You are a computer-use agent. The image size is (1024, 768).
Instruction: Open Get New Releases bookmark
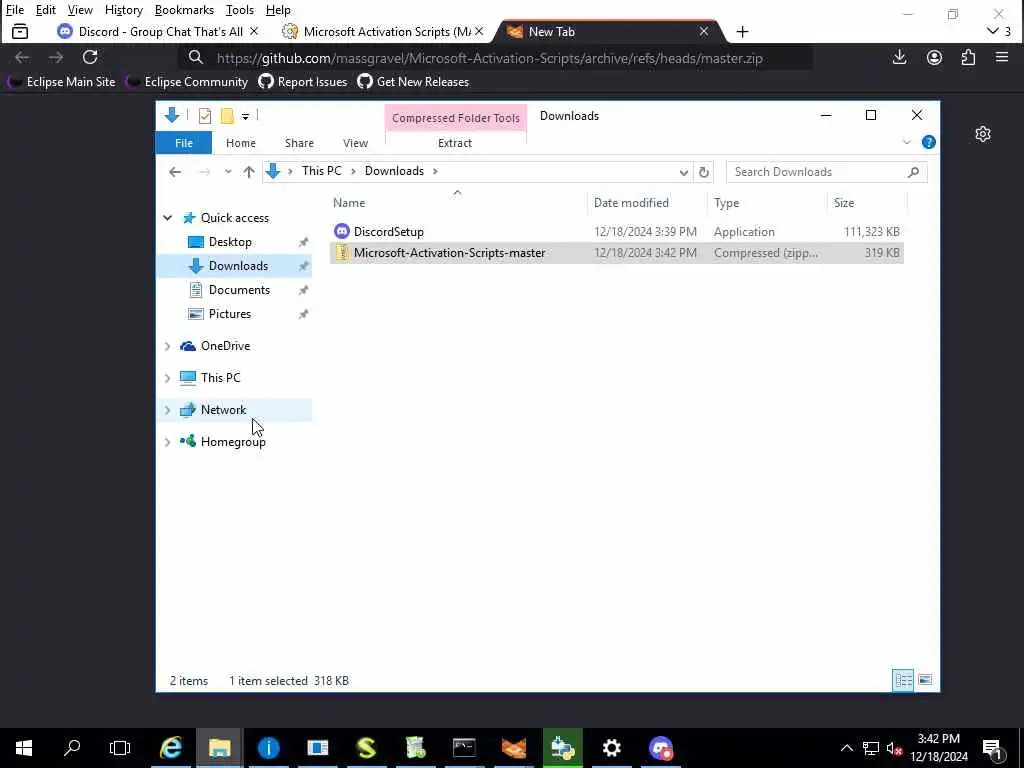tap(413, 82)
